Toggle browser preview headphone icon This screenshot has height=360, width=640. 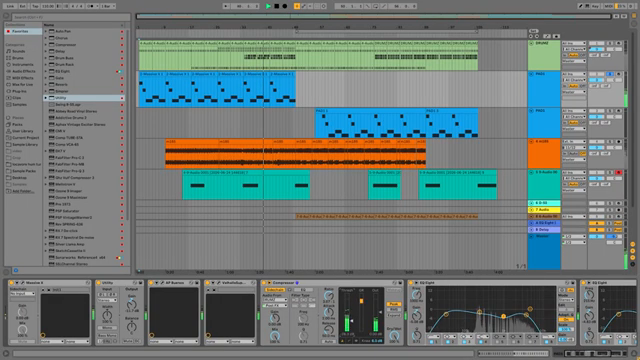[x=16, y=270]
